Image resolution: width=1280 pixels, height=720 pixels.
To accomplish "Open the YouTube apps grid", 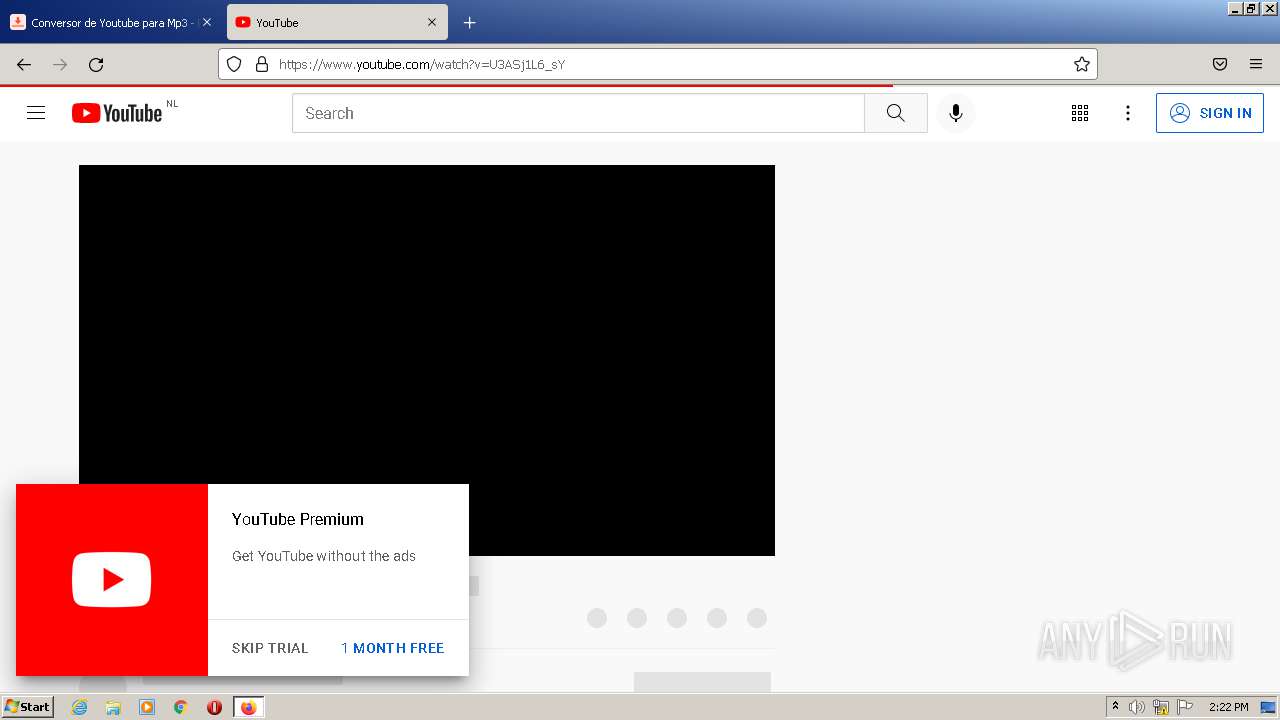I will pos(1080,113).
